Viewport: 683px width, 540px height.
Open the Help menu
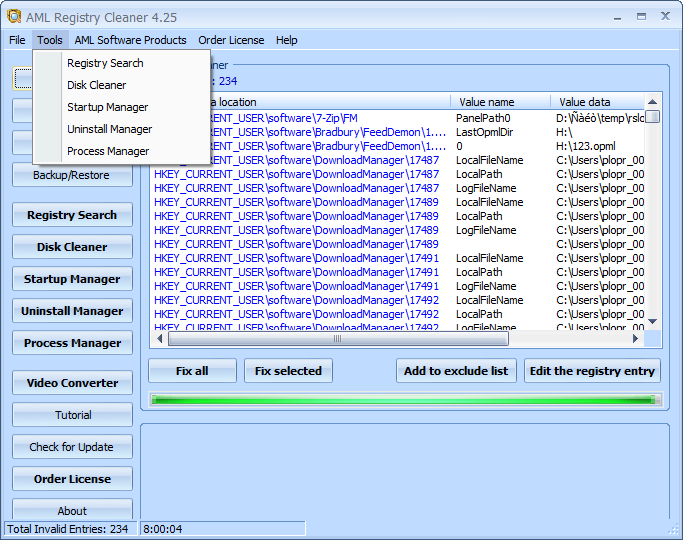[286, 40]
